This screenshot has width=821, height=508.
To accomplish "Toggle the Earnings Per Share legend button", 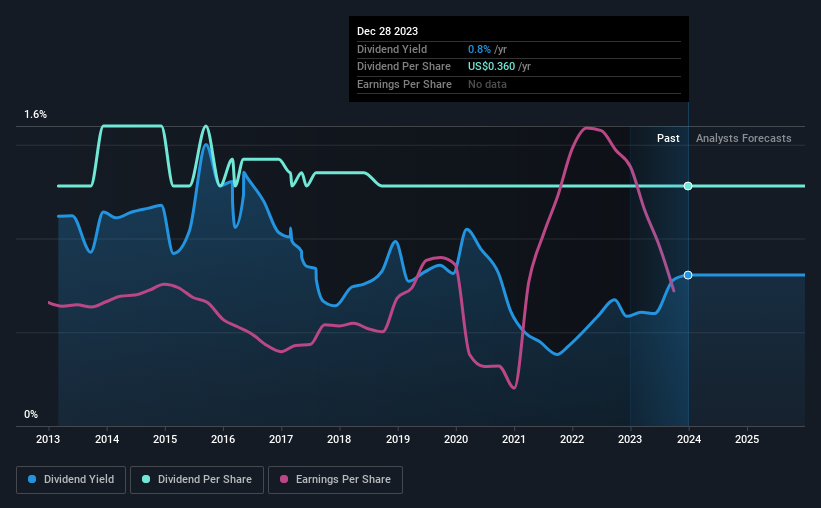I will 336,480.
